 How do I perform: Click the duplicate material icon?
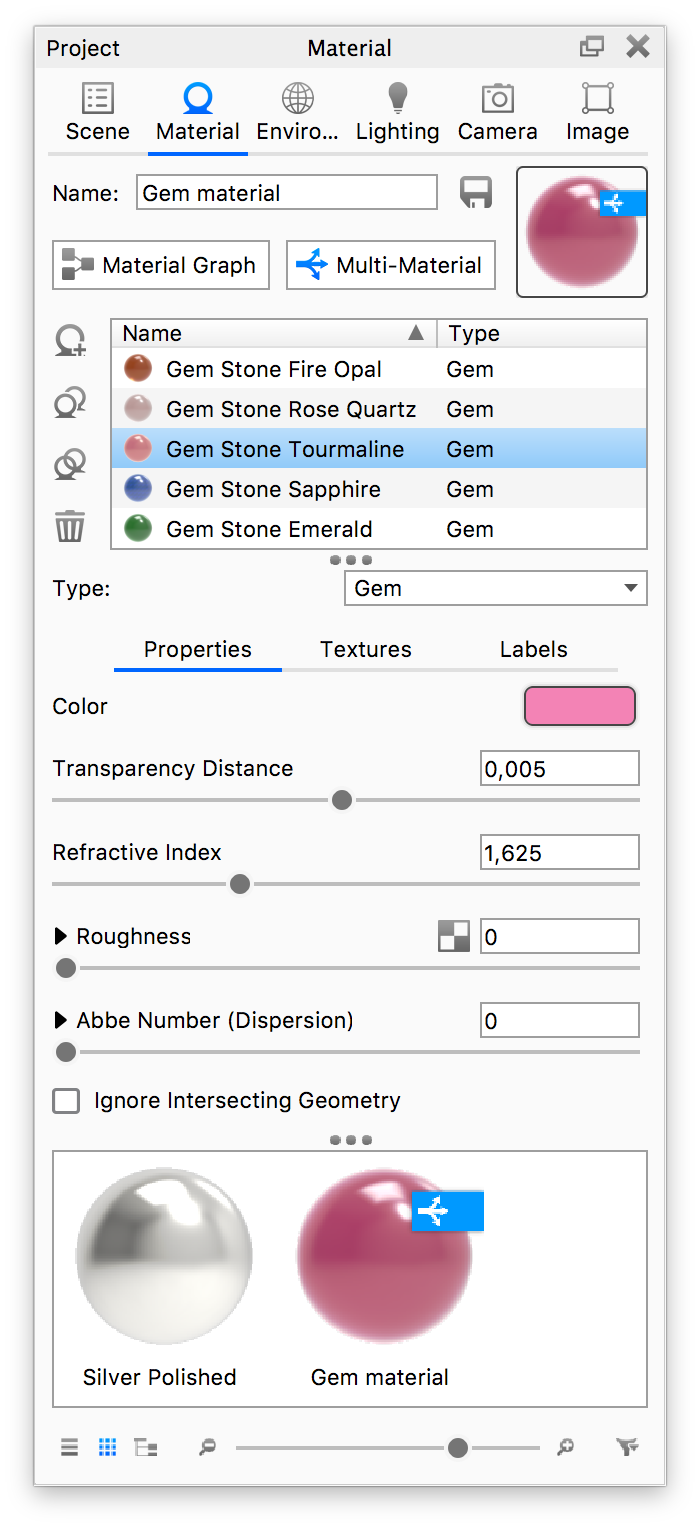[70, 403]
